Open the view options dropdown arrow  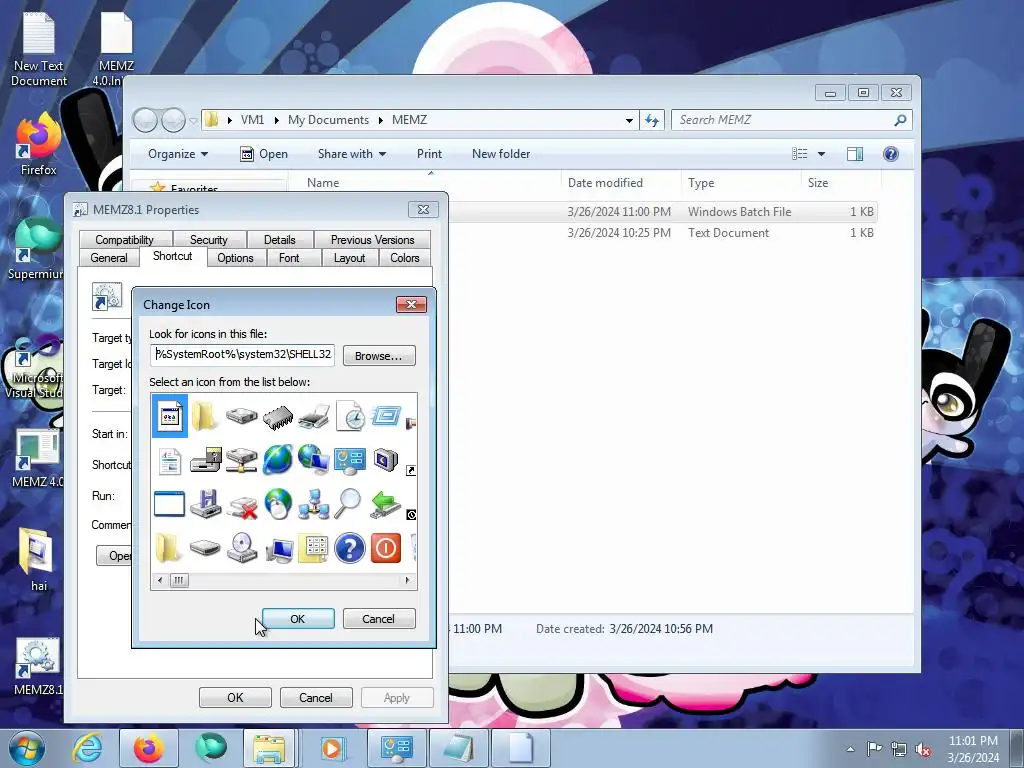coord(822,154)
